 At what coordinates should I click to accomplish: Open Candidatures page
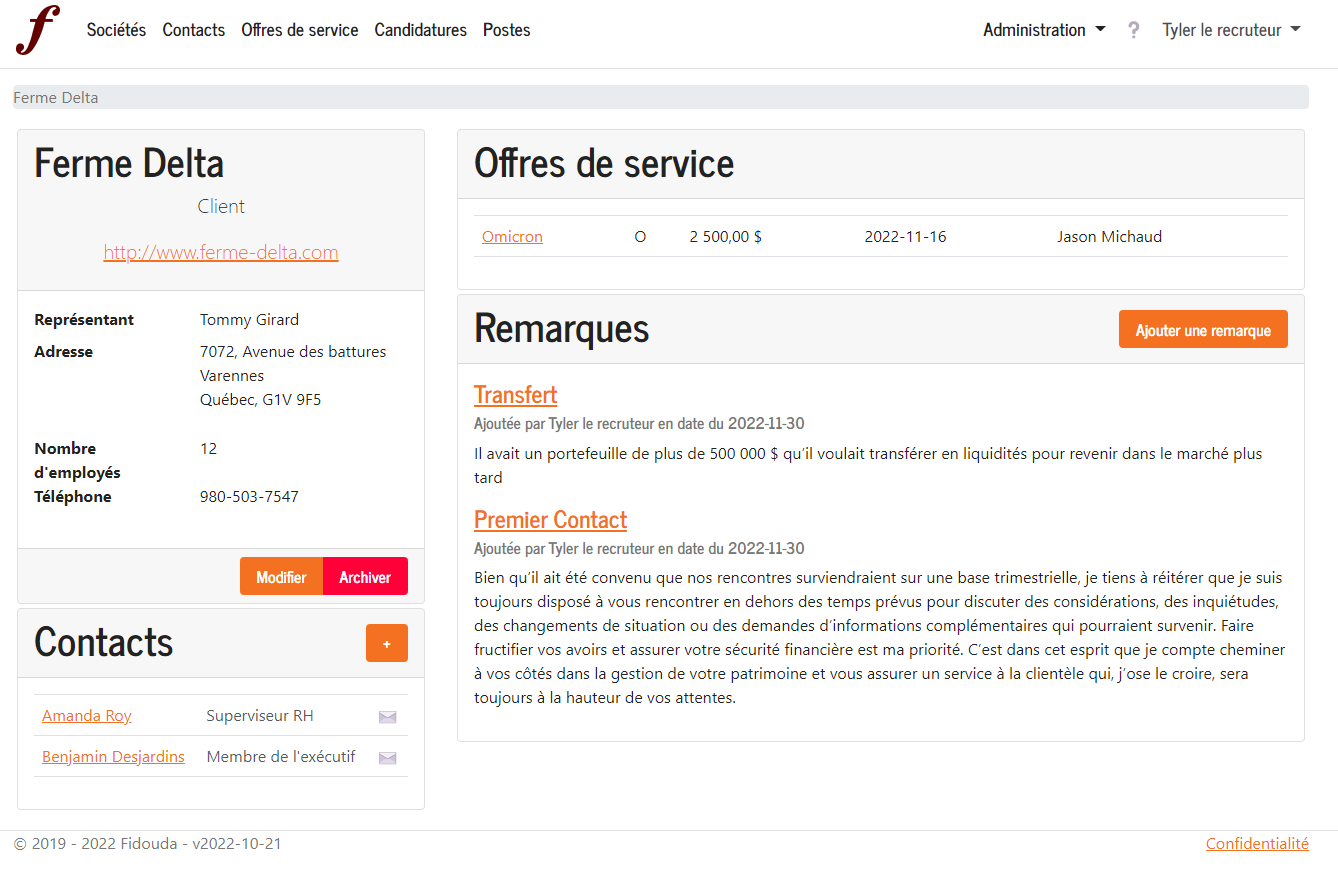point(421,30)
